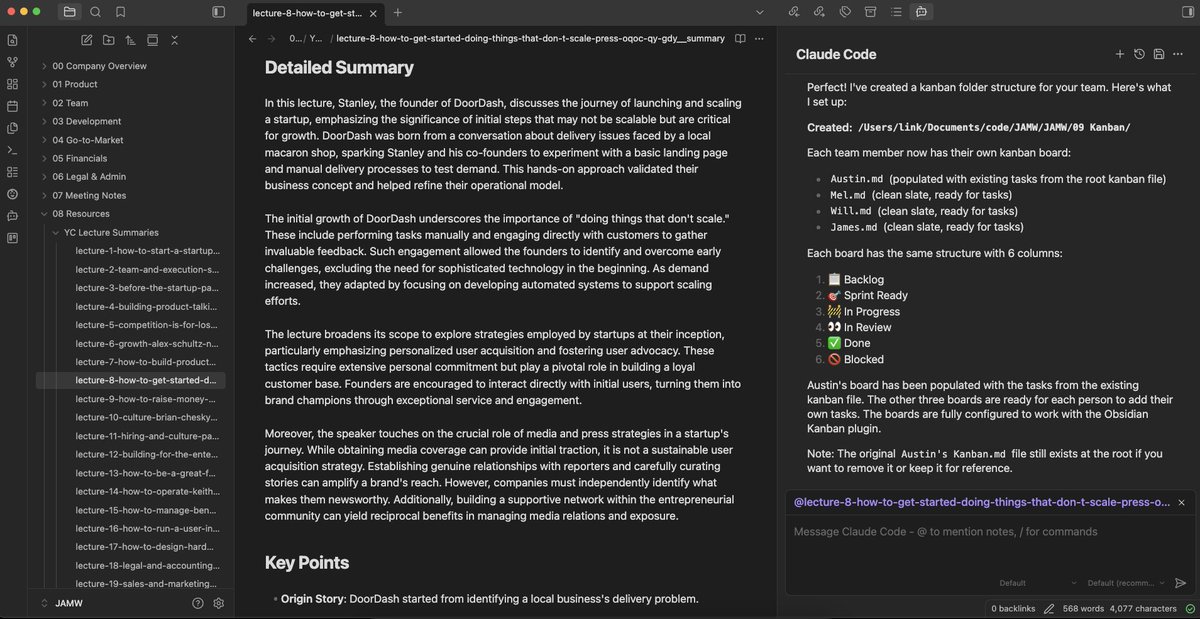Open lecture-9-how-to-raise-money note
The image size is (1200, 619).
(147, 399)
